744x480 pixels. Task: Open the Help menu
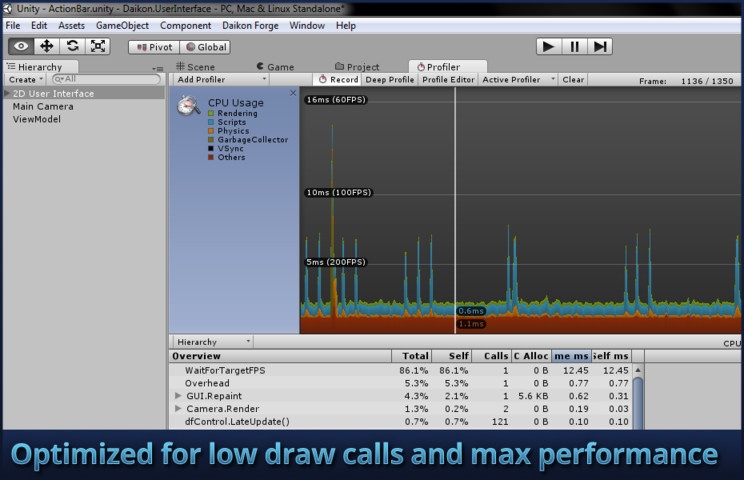point(345,26)
